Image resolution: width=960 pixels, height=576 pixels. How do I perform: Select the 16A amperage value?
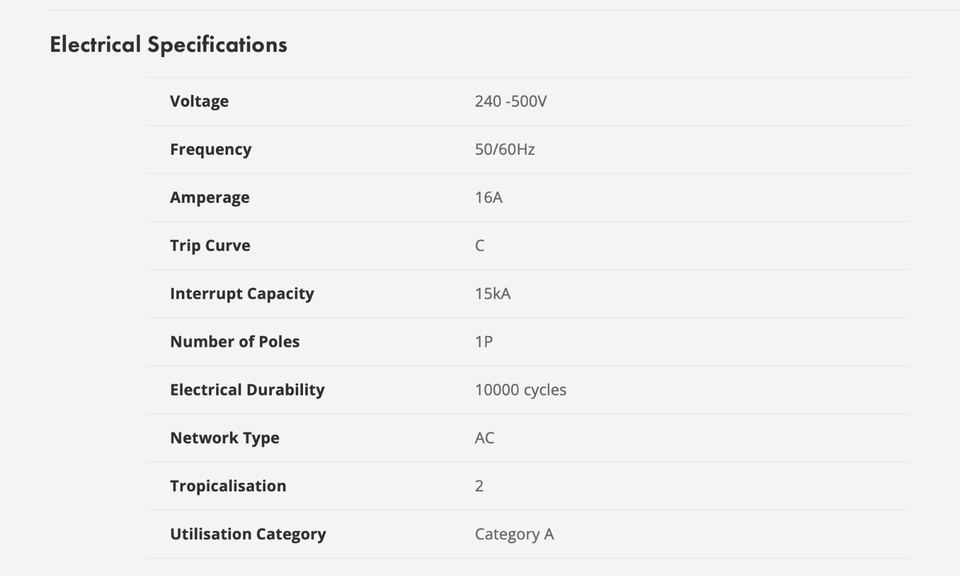click(488, 197)
